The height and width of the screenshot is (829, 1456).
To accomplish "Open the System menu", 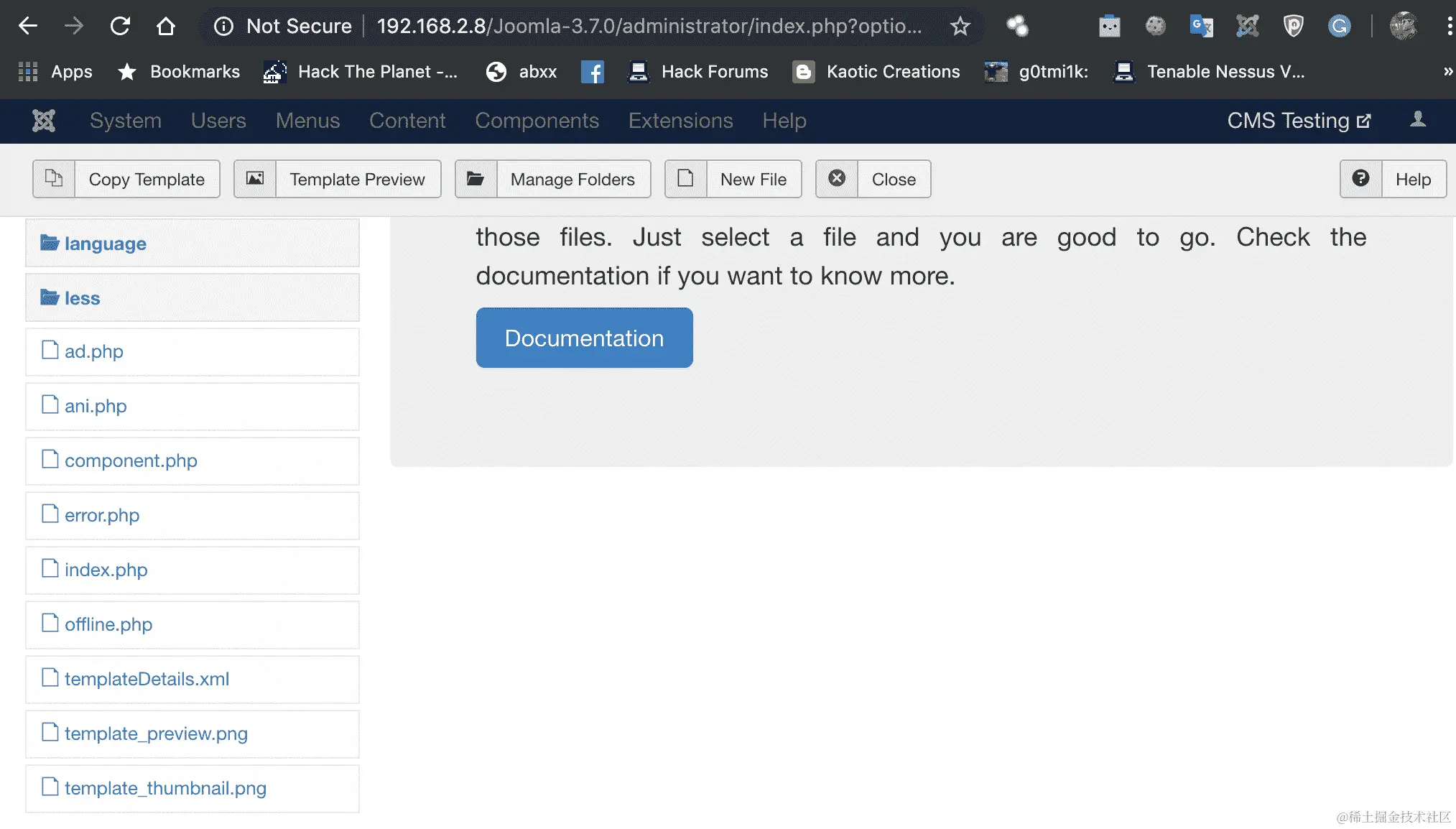I will (x=125, y=121).
